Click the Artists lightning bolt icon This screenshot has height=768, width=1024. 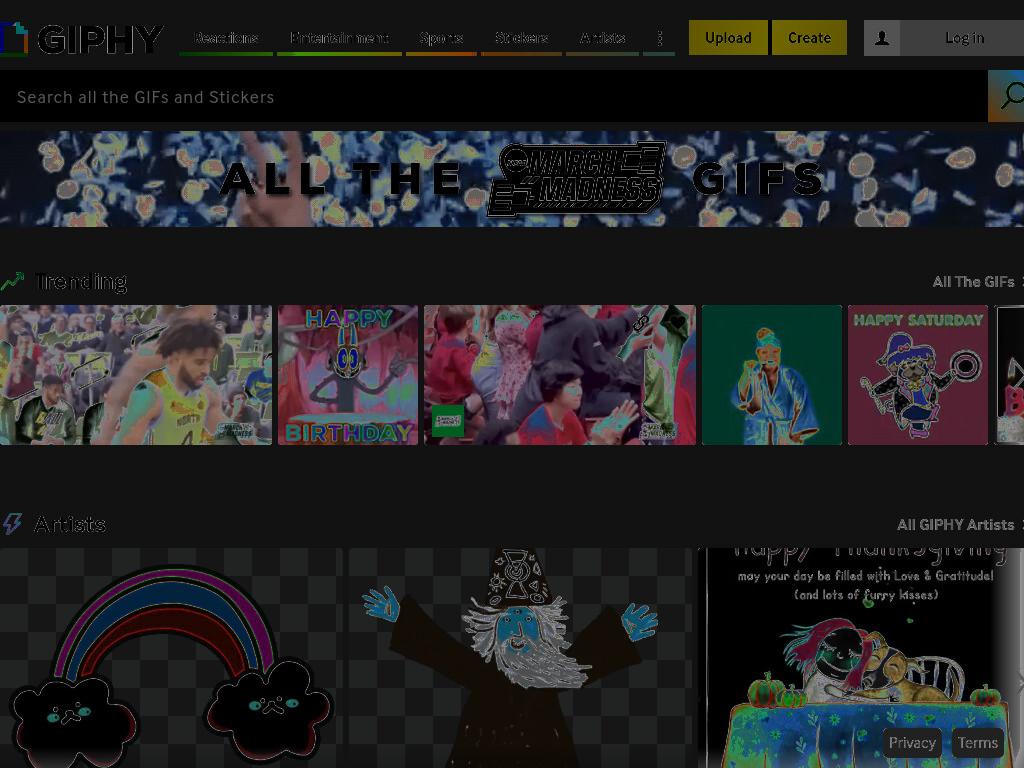point(12,524)
